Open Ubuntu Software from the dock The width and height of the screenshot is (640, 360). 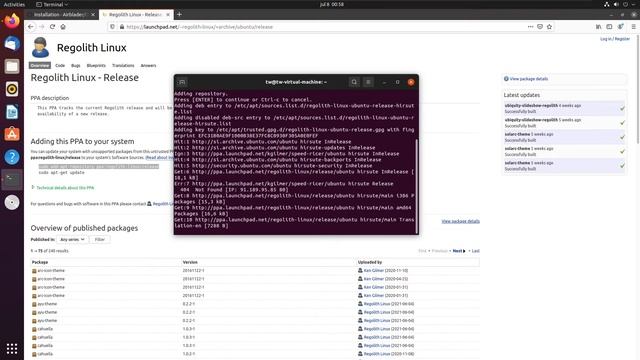click(12, 134)
